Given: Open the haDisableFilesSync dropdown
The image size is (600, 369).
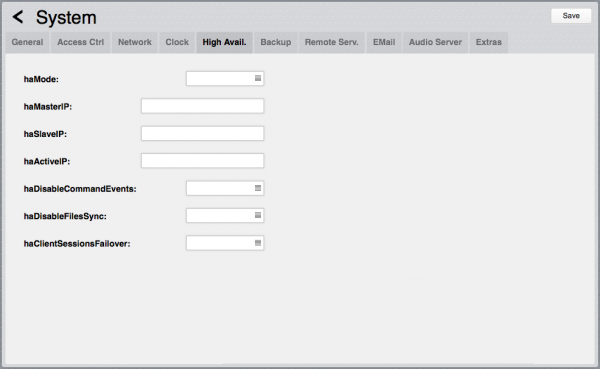Looking at the screenshot, I should coord(225,216).
